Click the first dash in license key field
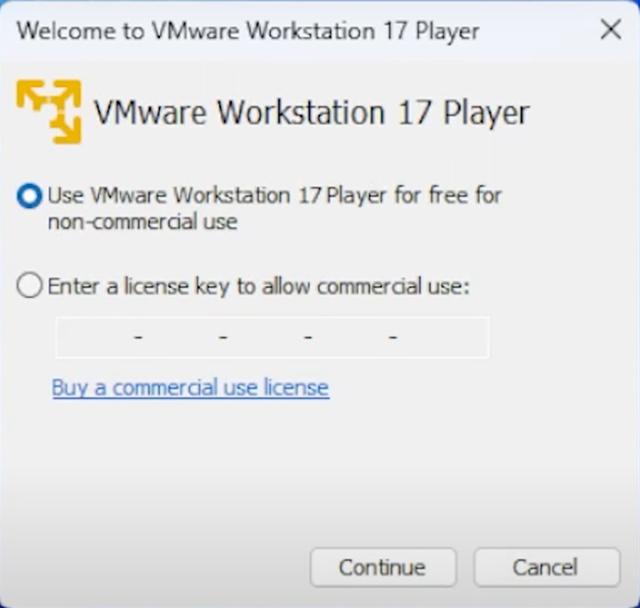 (x=138, y=338)
